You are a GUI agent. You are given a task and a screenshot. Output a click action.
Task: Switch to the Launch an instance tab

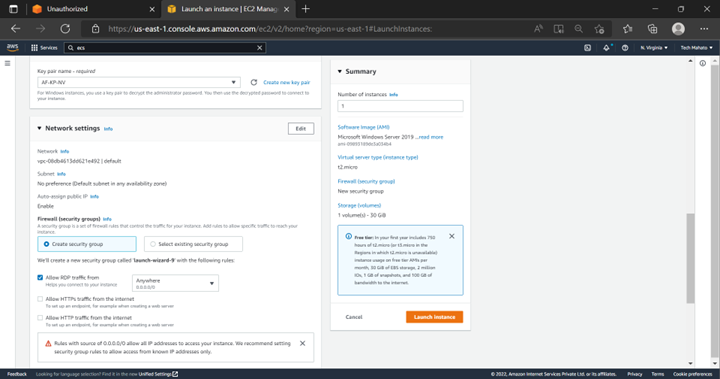pos(227,9)
